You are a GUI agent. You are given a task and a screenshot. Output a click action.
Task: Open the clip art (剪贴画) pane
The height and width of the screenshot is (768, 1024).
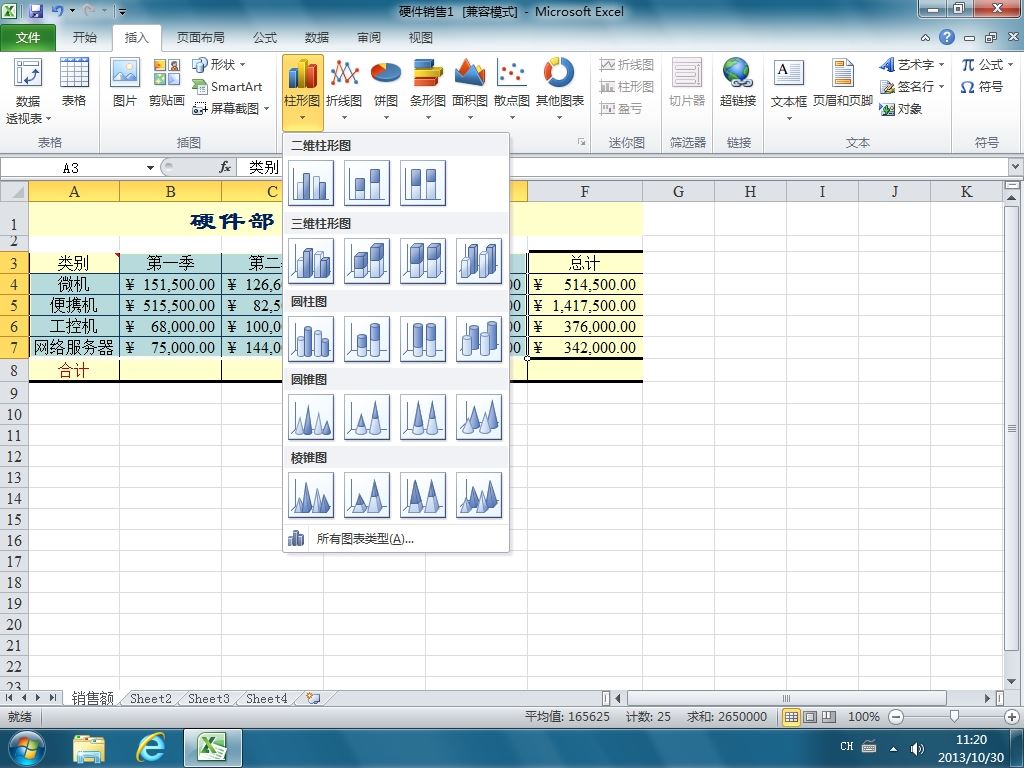(x=167, y=83)
